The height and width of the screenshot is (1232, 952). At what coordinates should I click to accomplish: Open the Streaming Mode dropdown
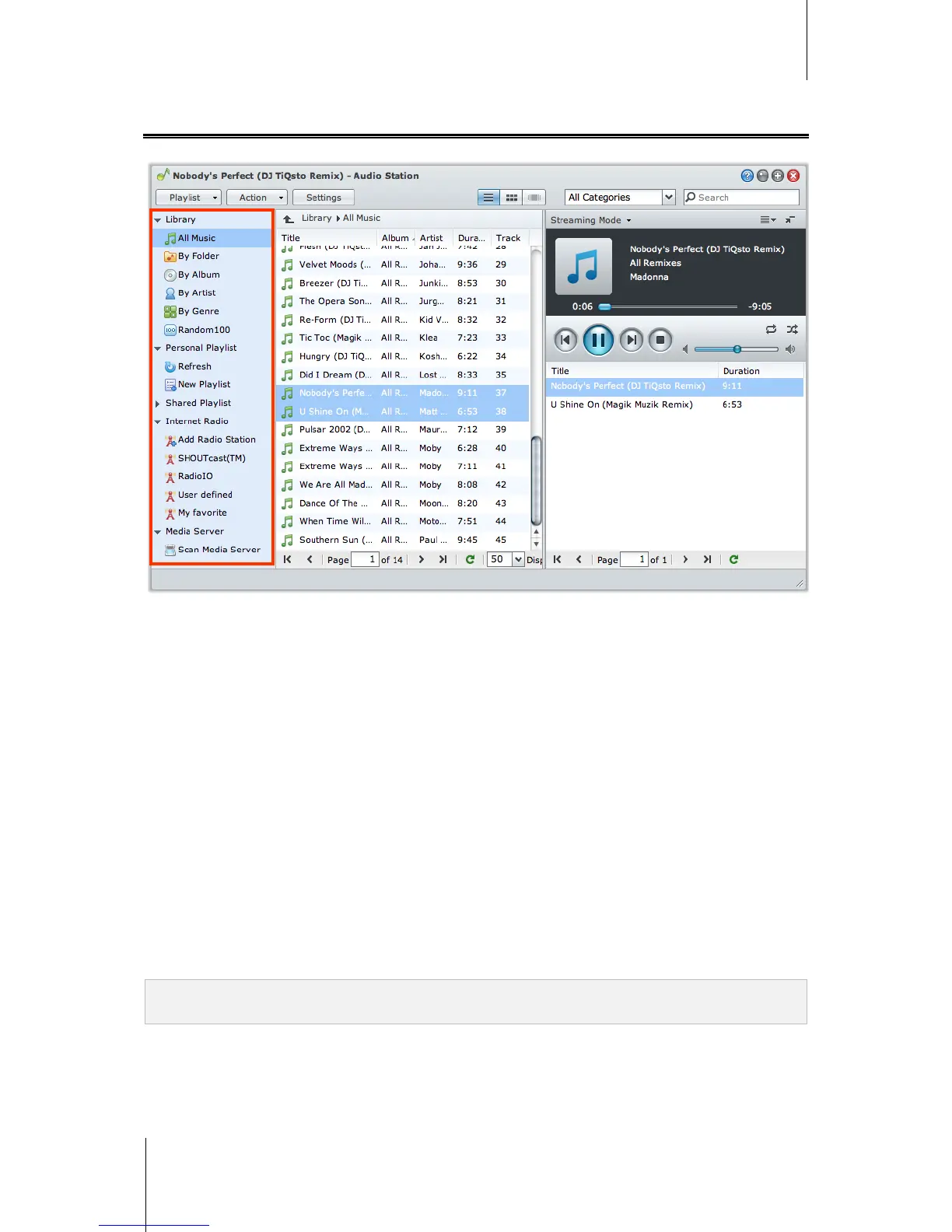(591, 220)
